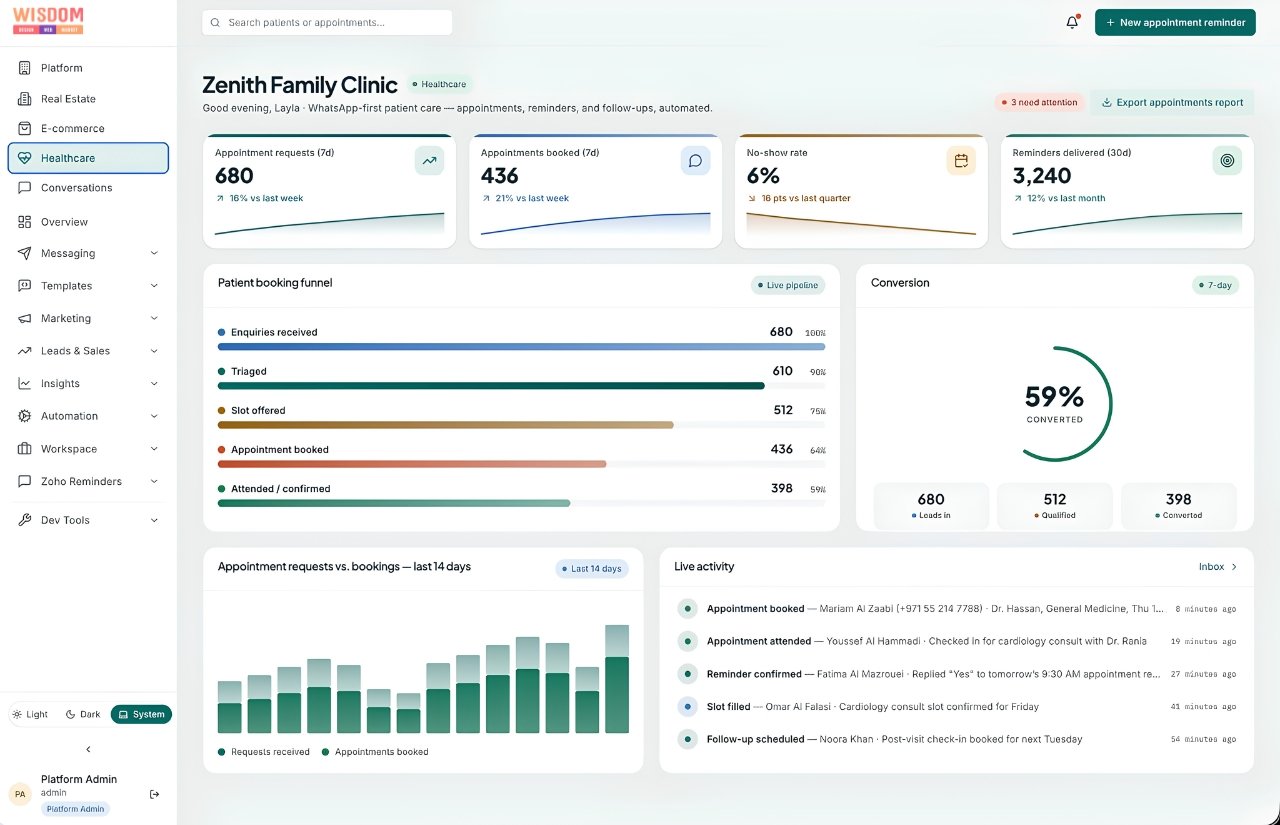Expand the Automation submenu chevron

(x=154, y=416)
